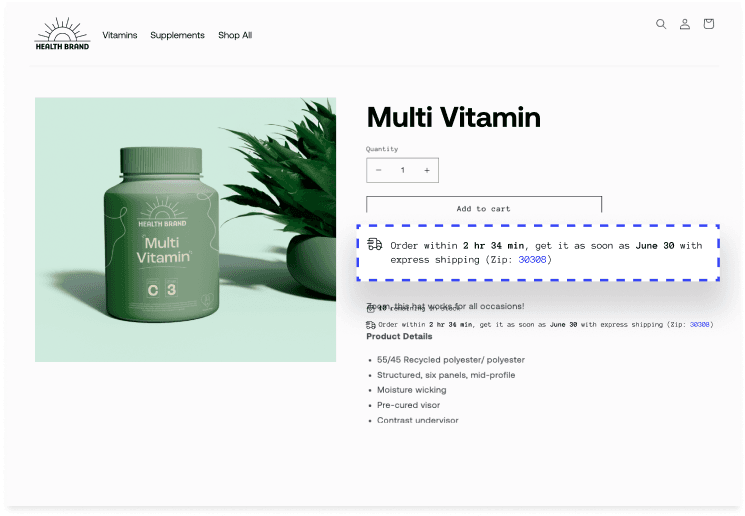Open the Supplements menu item

(x=177, y=35)
